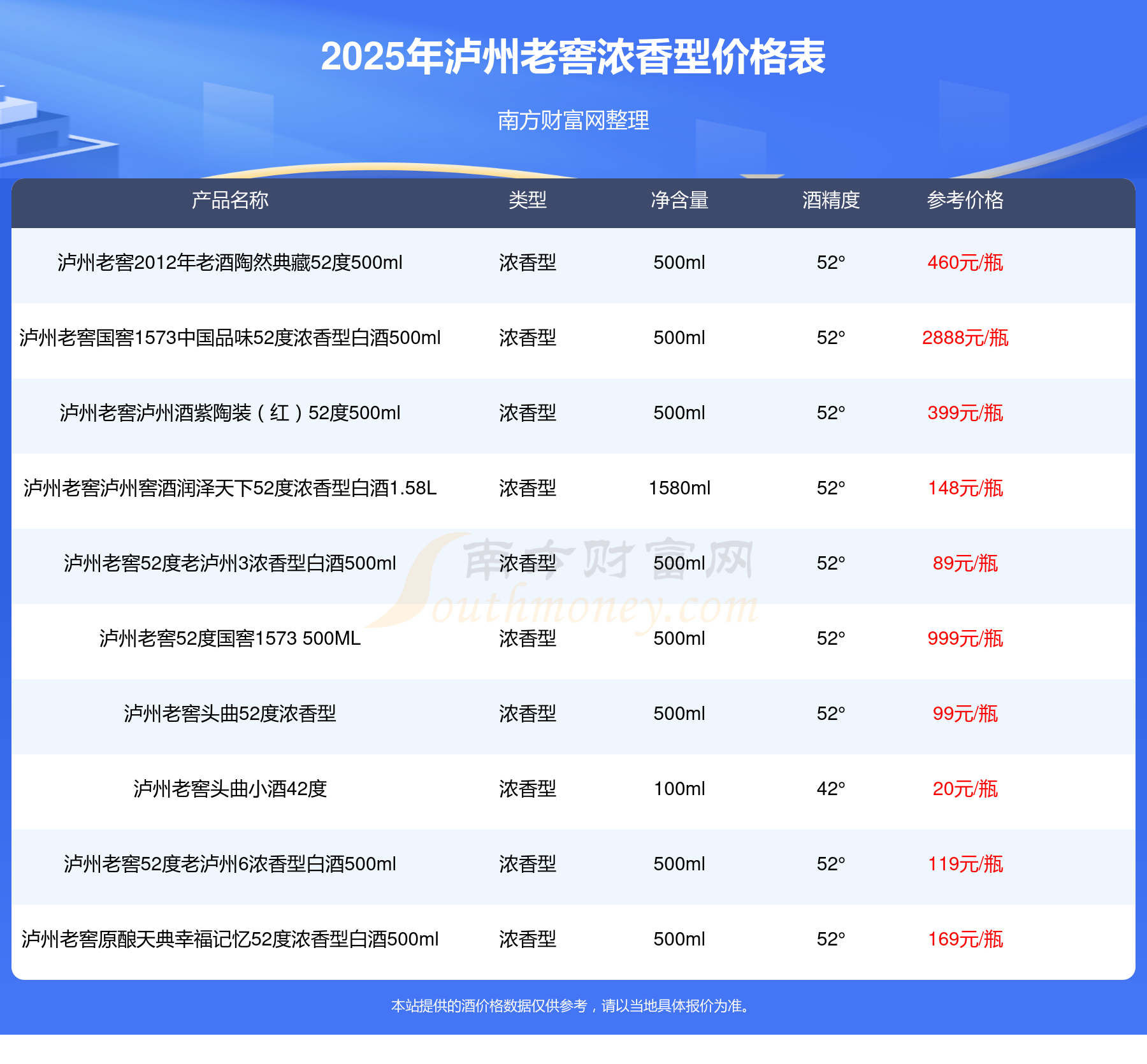Select product 泸州老窖头曲52度浓香型
This screenshot has height=1064, width=1147.
pyautogui.click(x=230, y=714)
